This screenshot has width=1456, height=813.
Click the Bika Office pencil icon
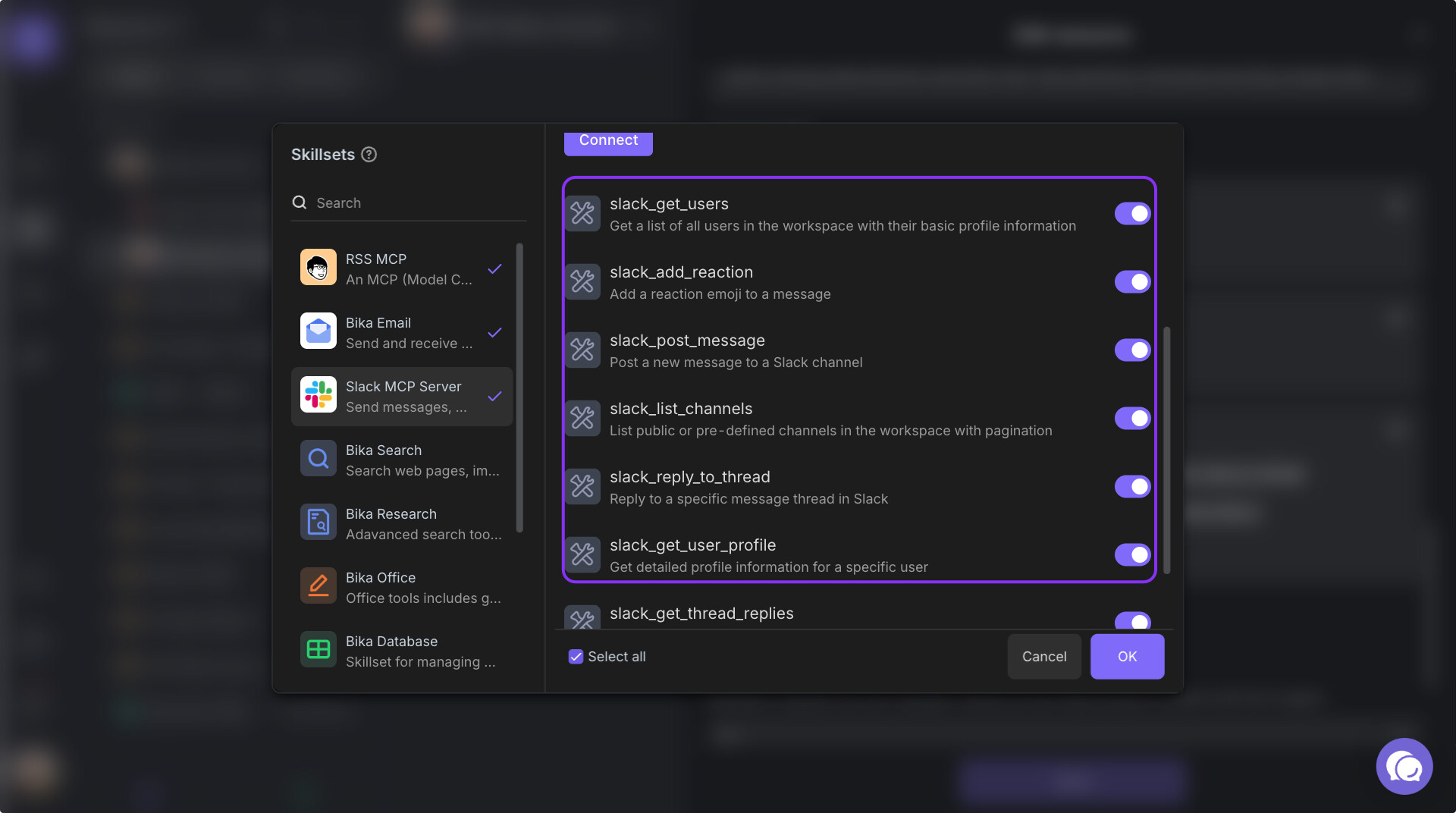[x=318, y=586]
